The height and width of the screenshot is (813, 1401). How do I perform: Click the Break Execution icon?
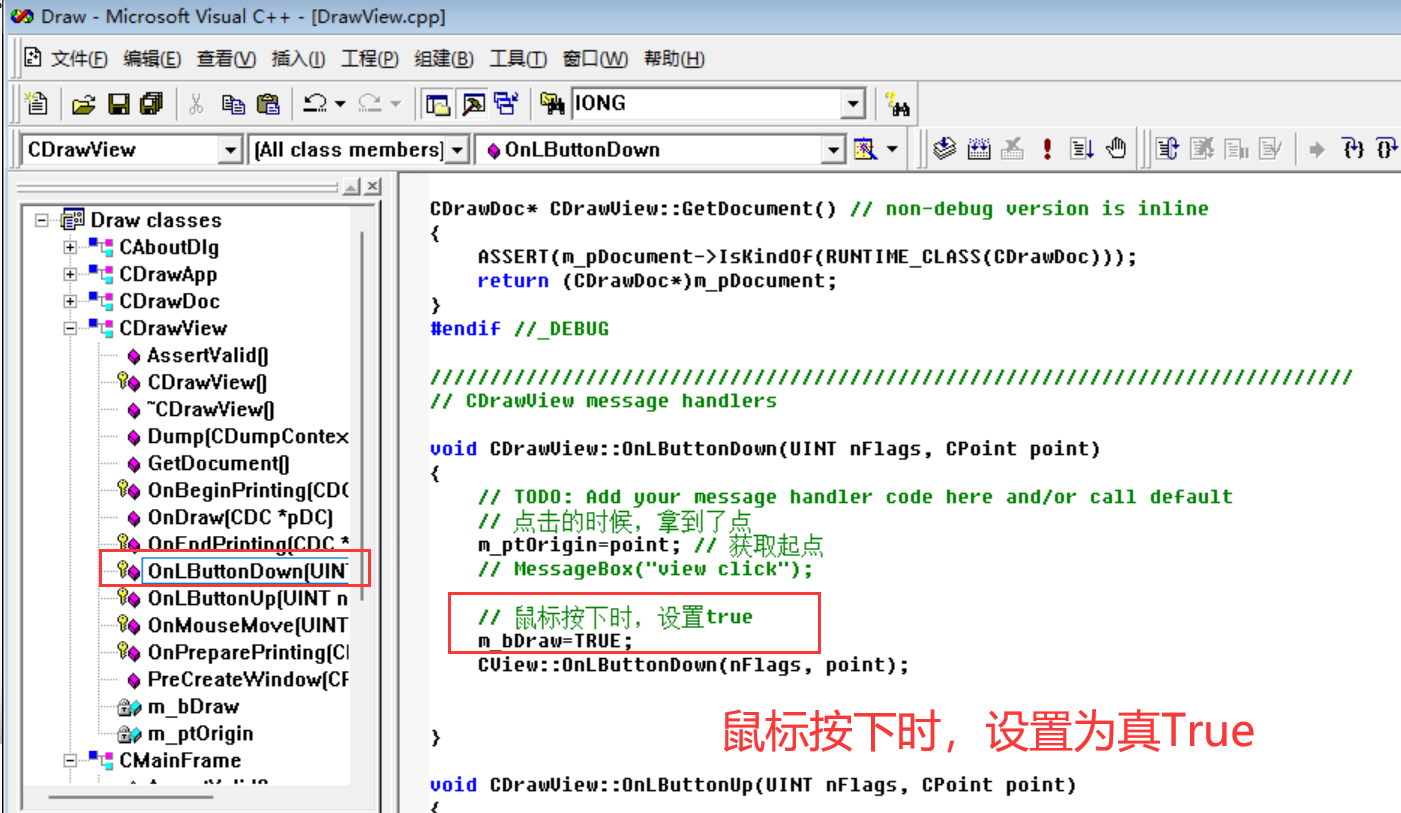pos(1236,150)
